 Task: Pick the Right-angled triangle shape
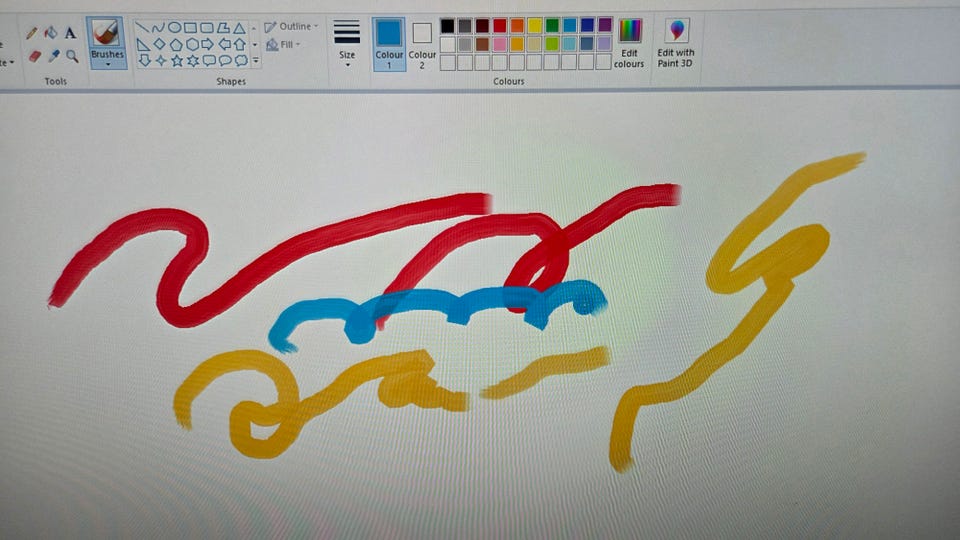[143, 44]
